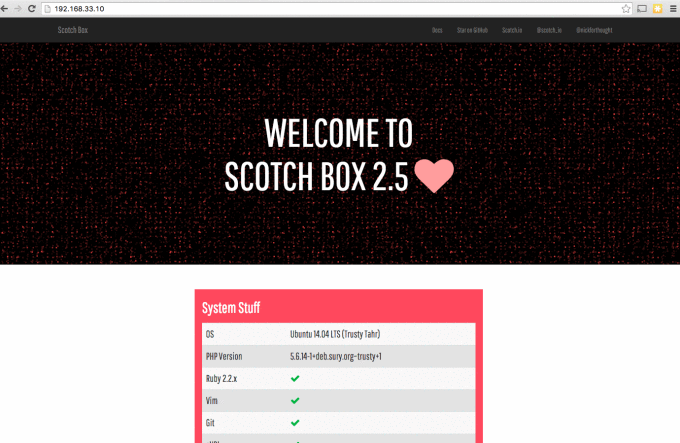Click the Star on GitHub link
The image size is (680, 443).
pos(472,30)
